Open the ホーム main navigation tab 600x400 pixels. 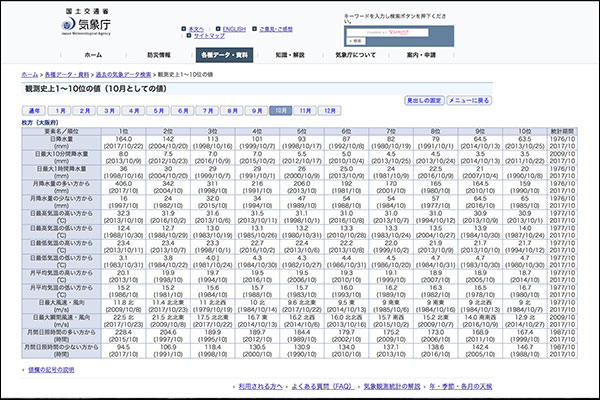click(x=93, y=55)
